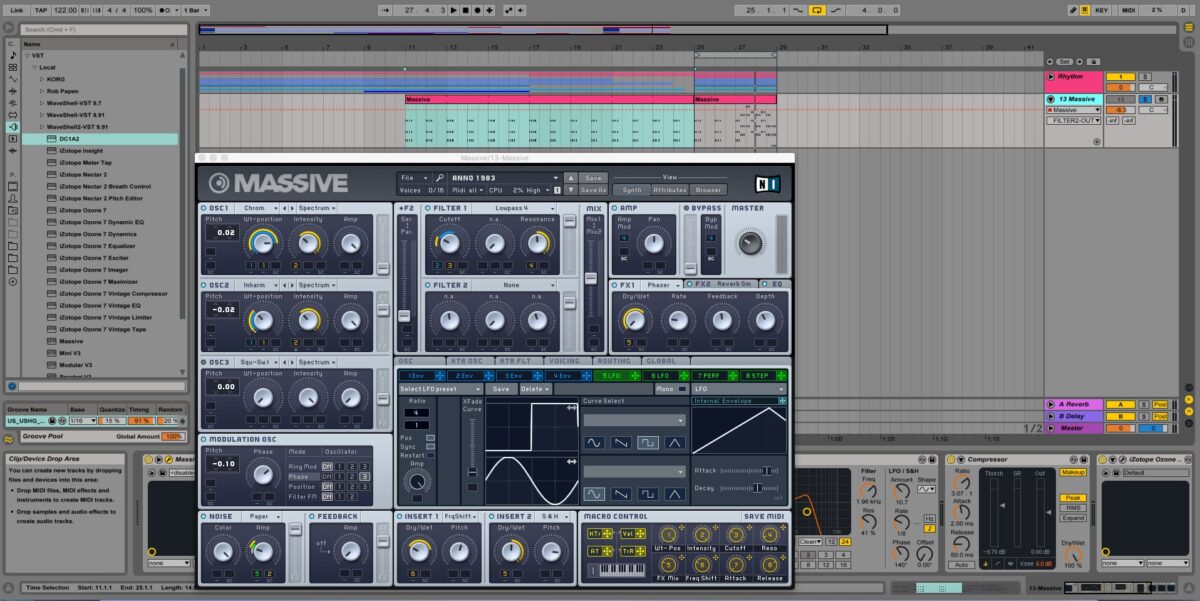Click the preset search magnifier icon in Massive
This screenshot has width=1200, height=601.
click(x=440, y=178)
